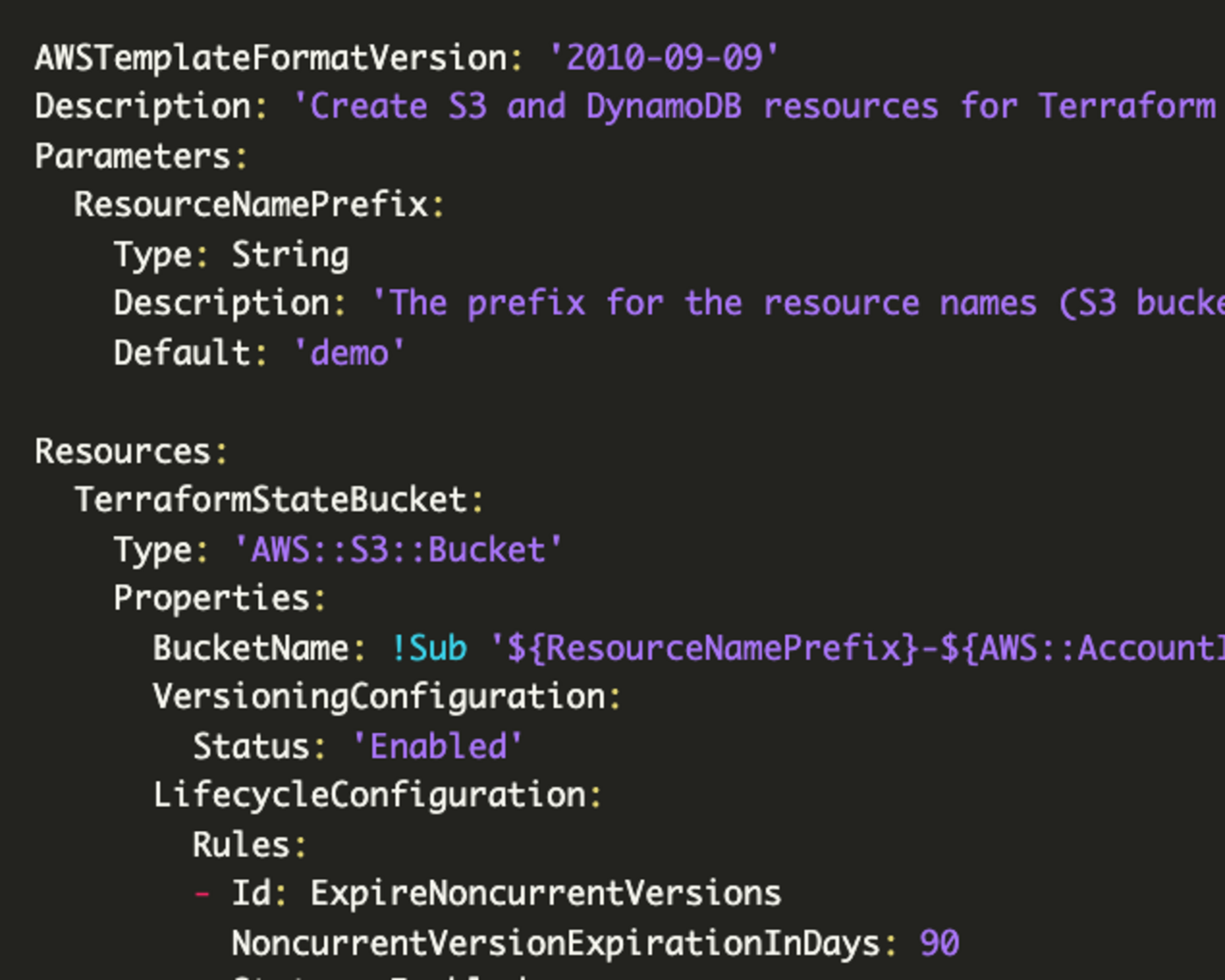Click the Resources section key
This screenshot has height=980, width=1225.
[123, 451]
